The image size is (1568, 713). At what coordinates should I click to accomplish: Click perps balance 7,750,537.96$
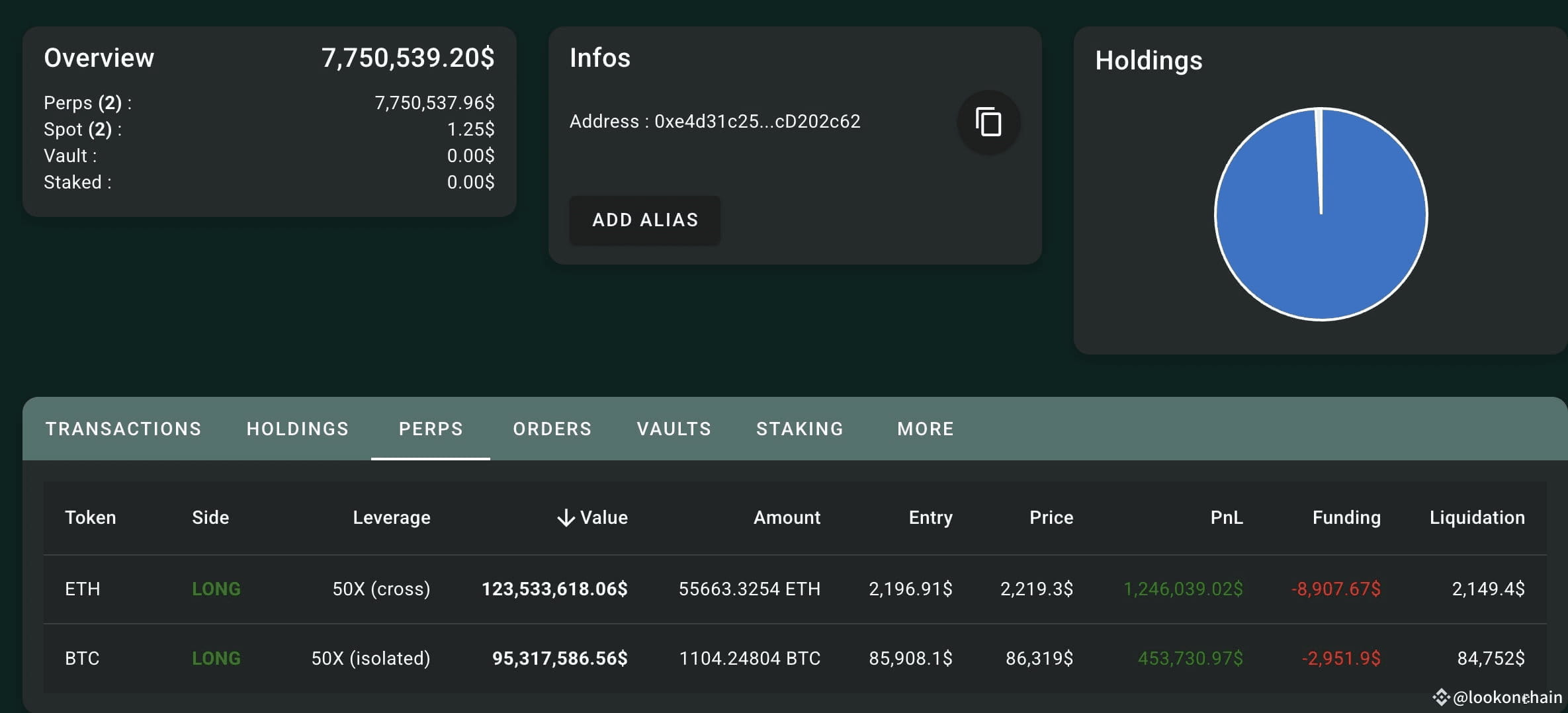pos(435,103)
